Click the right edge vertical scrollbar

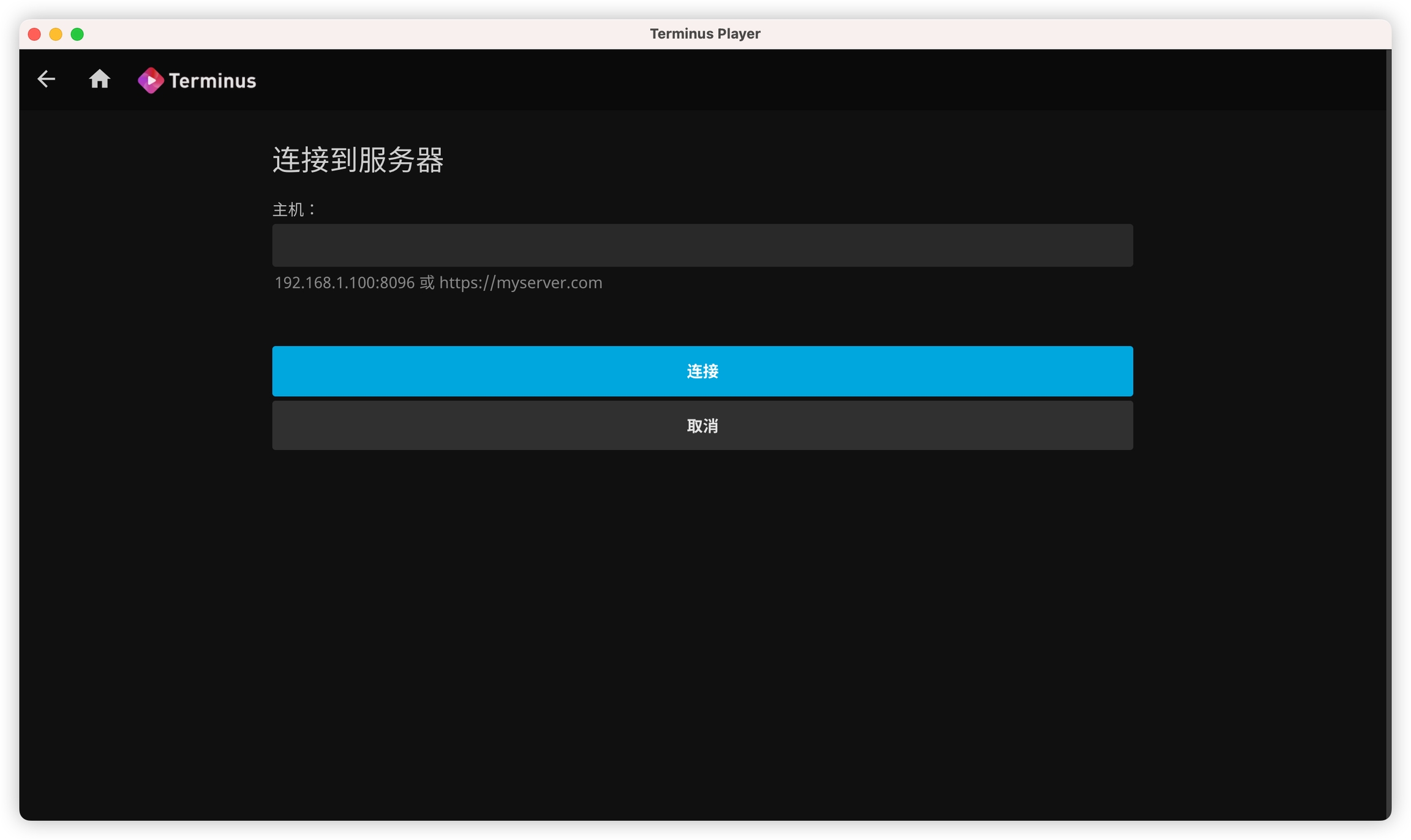tap(1388, 429)
